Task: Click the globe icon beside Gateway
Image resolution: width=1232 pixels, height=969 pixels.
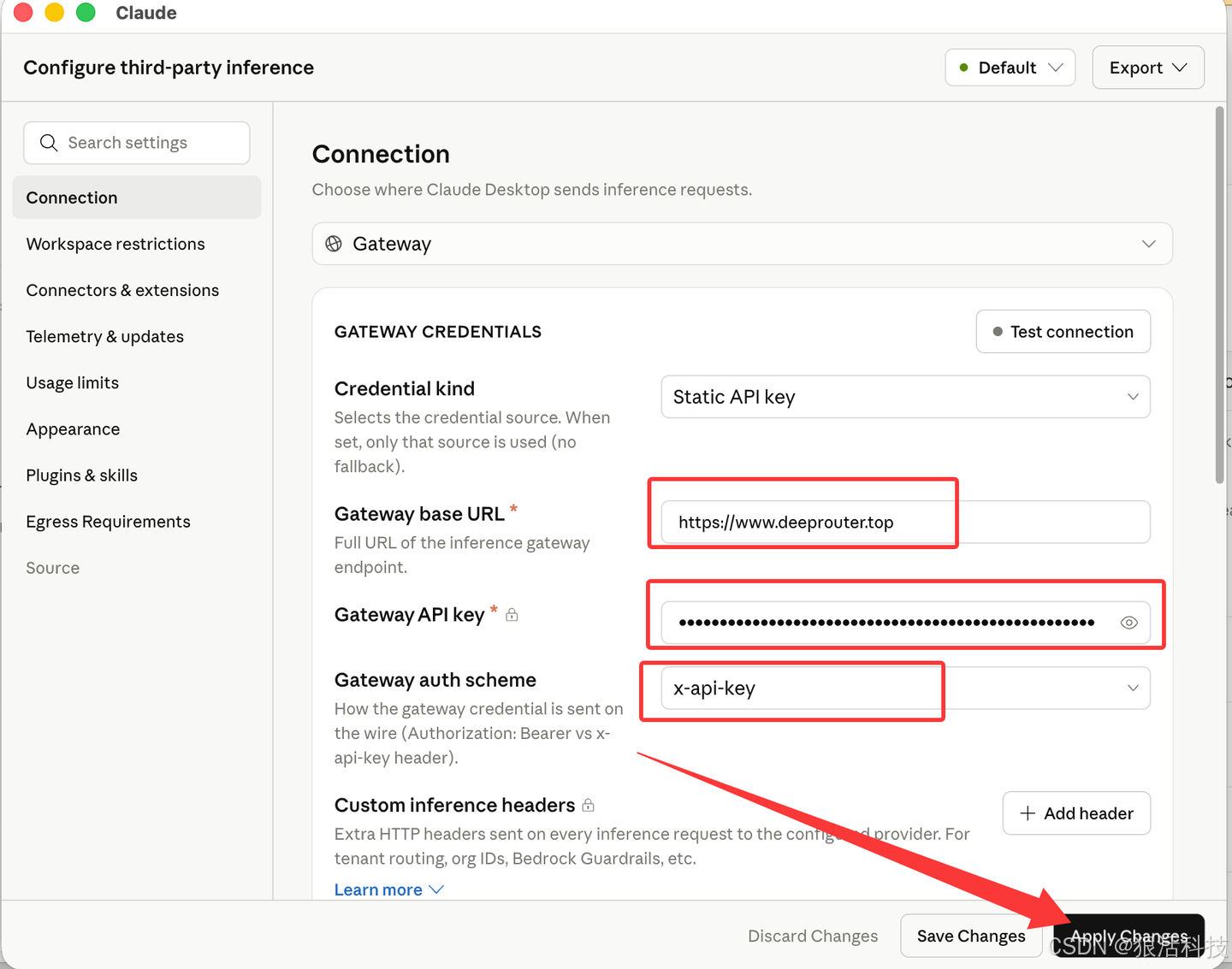Action: [x=334, y=244]
